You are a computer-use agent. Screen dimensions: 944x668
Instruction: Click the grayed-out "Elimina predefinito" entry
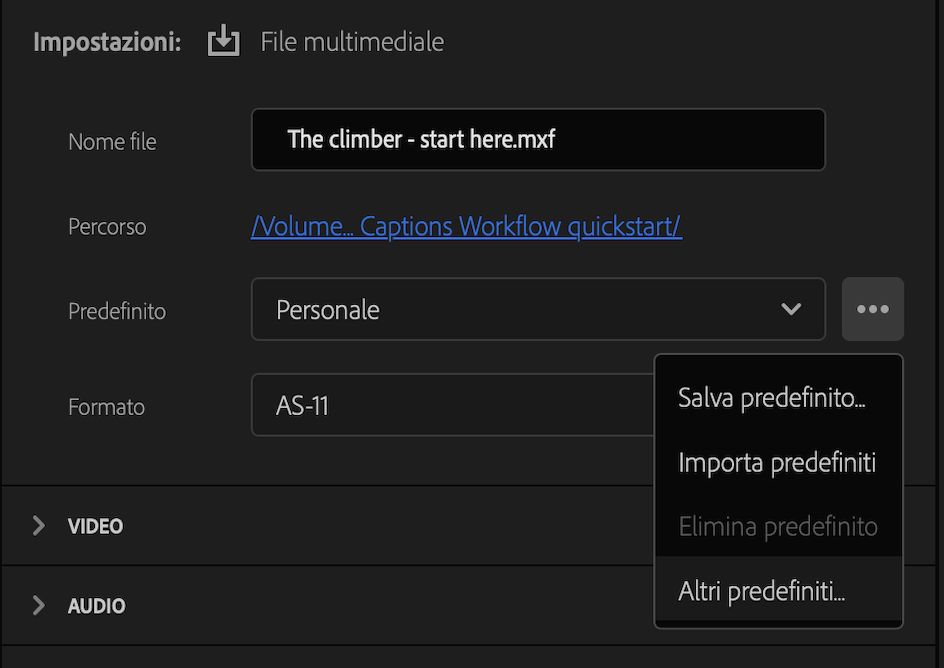[777, 526]
